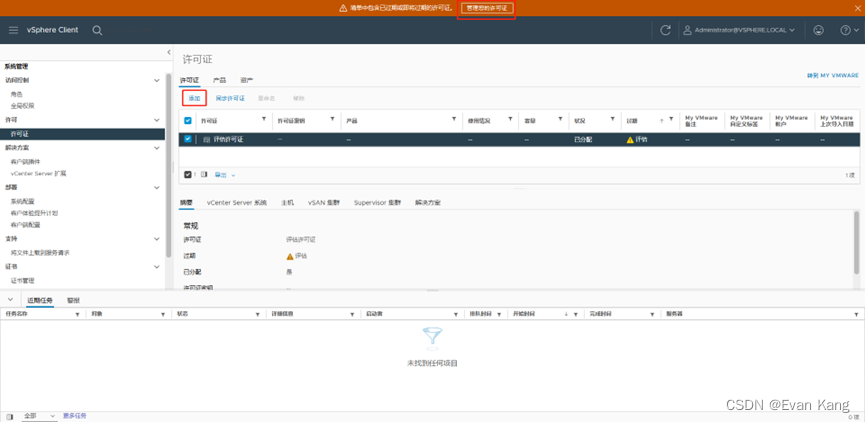The width and height of the screenshot is (865, 422).
Task: Collapse the 证书 section
Action: (157, 266)
